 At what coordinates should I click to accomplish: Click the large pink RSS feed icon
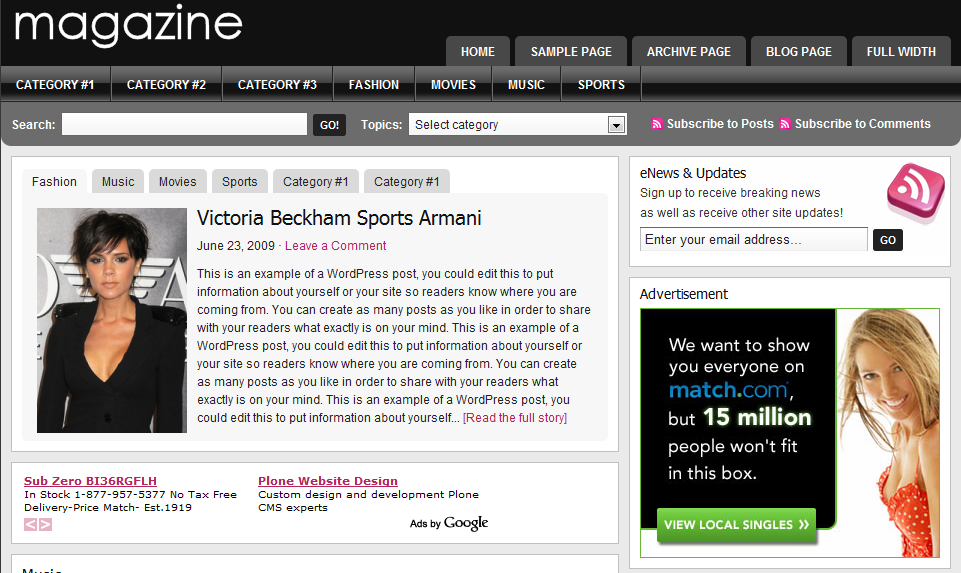click(x=916, y=192)
